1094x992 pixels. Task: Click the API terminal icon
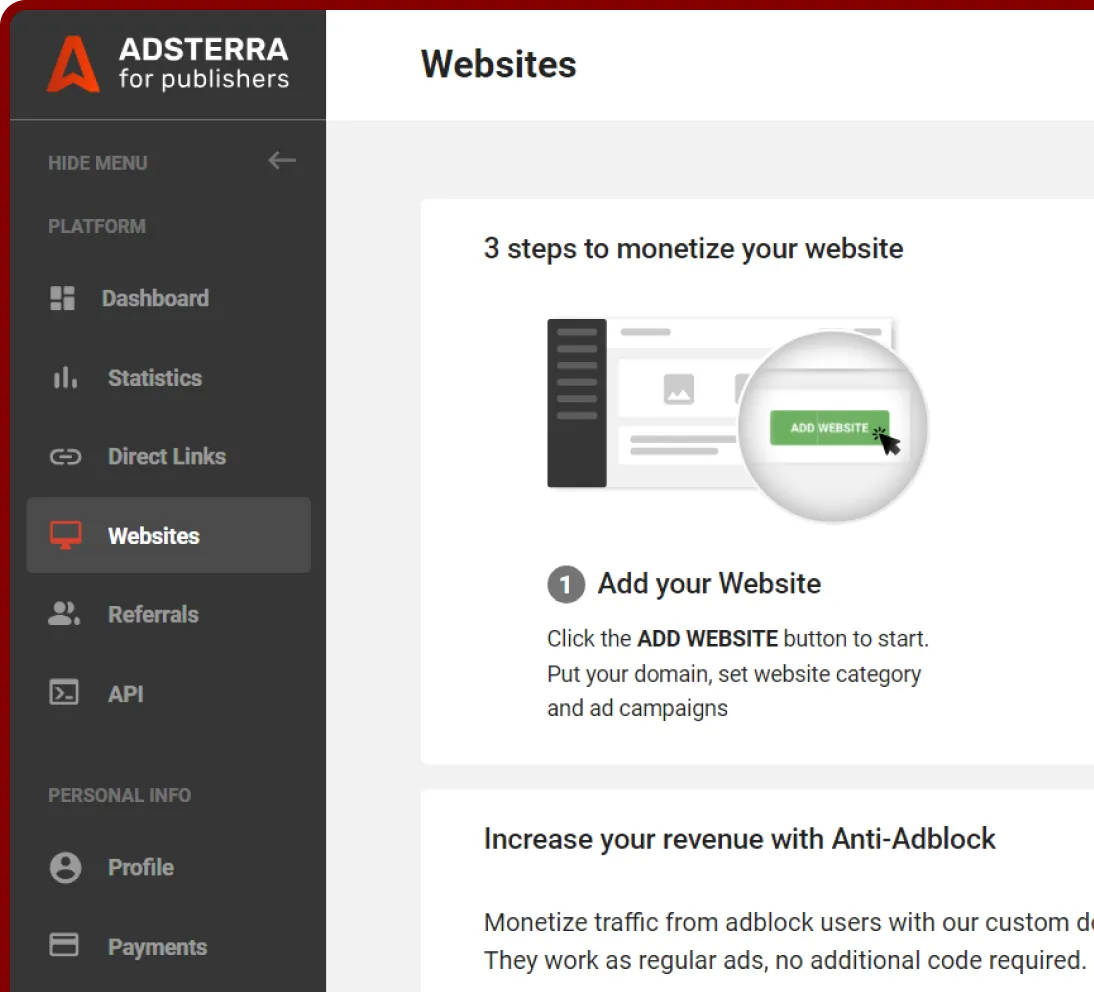64,693
